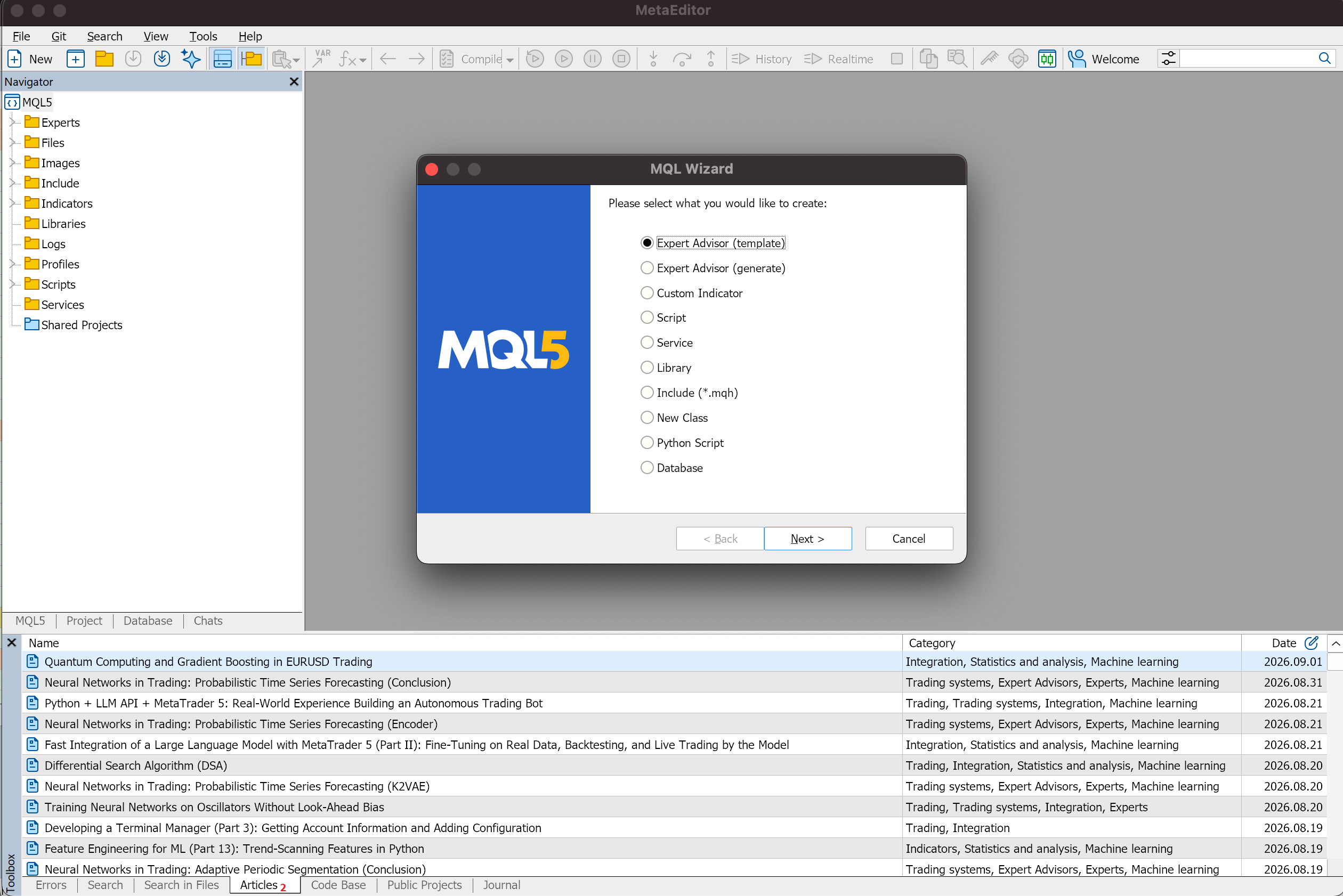Open the green trading terminal icon

(1047, 59)
